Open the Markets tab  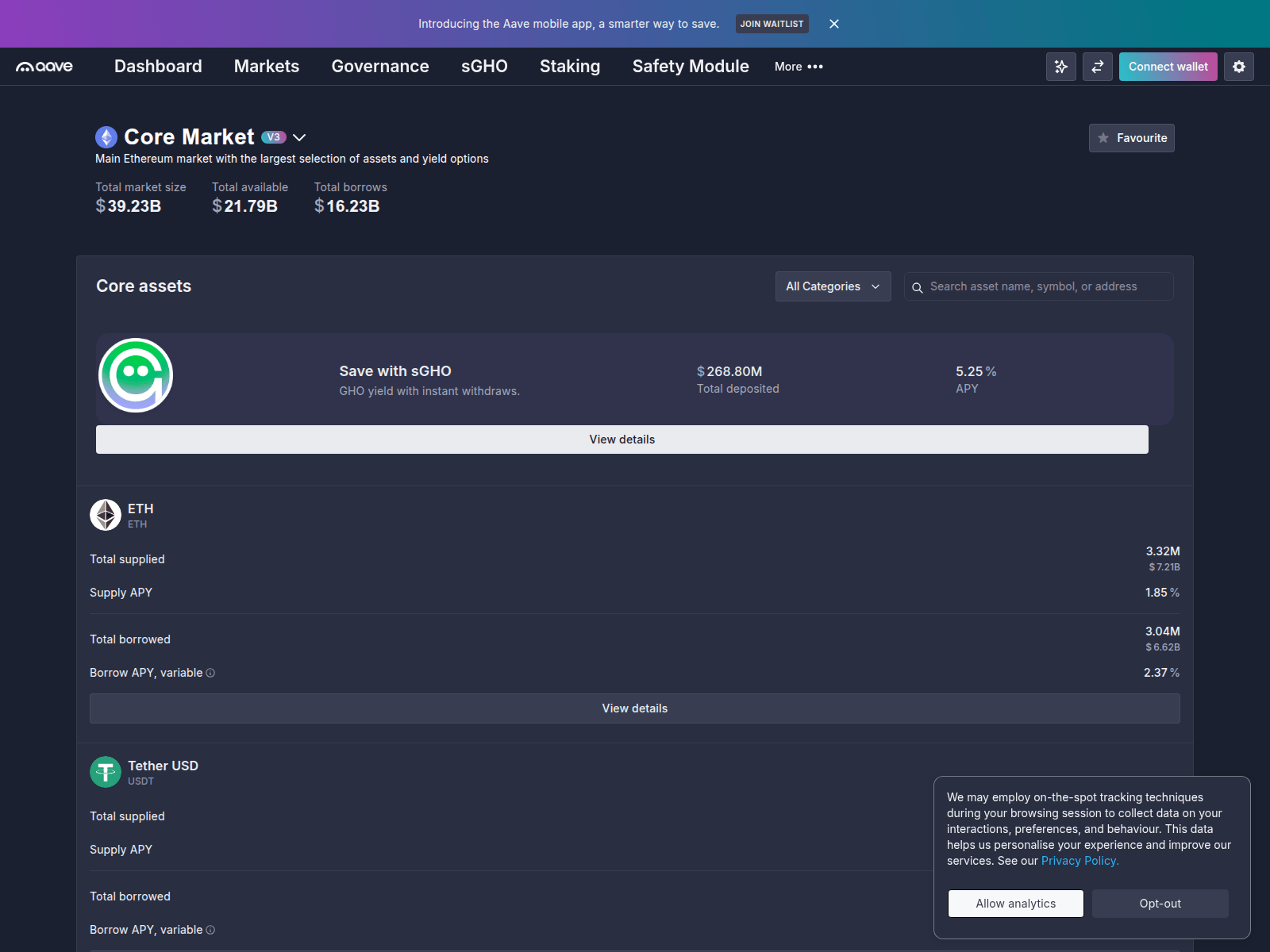click(267, 67)
